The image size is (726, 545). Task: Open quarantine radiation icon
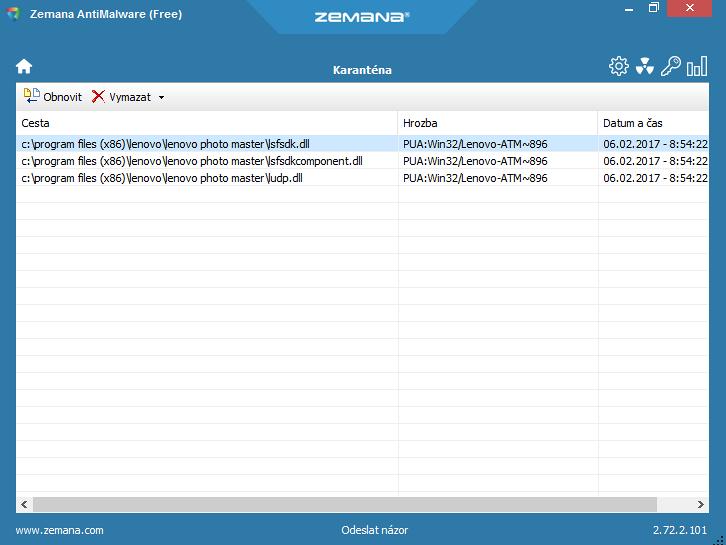tap(645, 67)
